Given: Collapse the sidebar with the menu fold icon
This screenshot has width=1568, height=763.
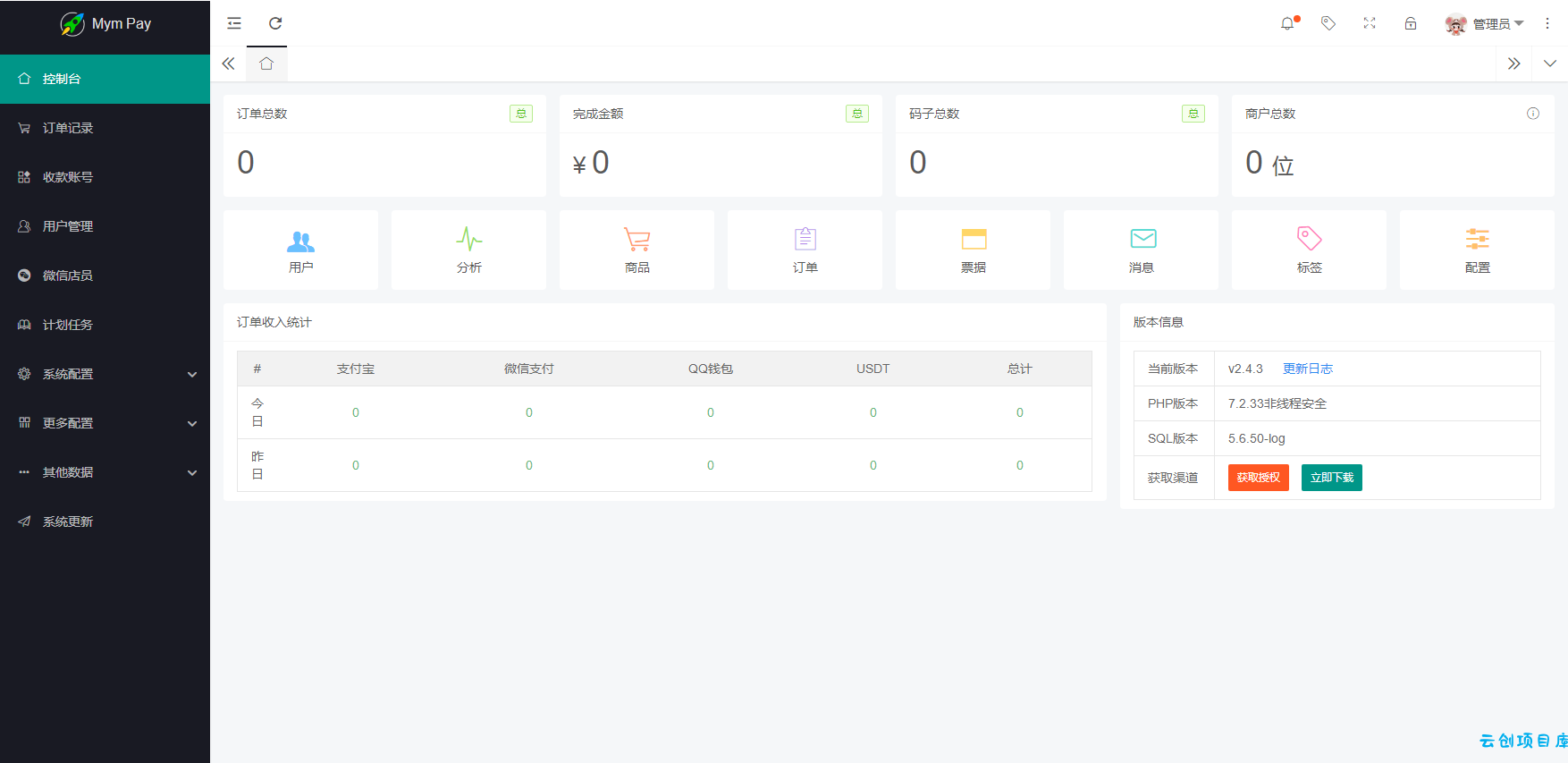Looking at the screenshot, I should pyautogui.click(x=234, y=23).
